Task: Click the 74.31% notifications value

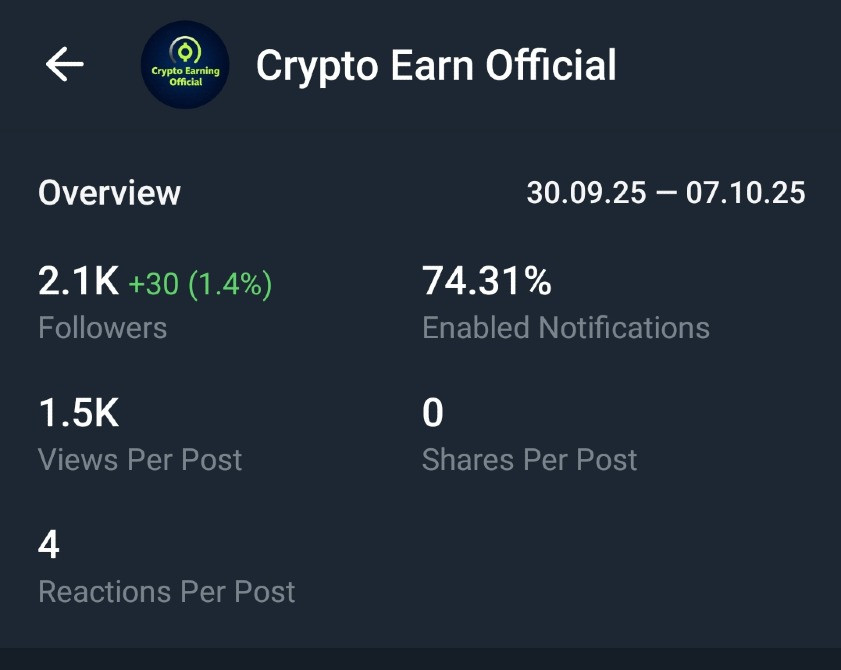Action: pos(487,283)
